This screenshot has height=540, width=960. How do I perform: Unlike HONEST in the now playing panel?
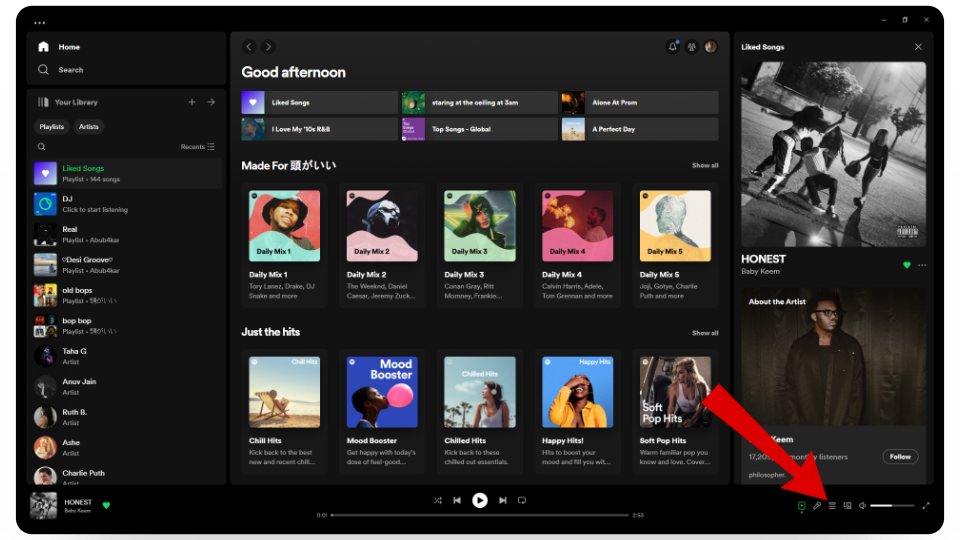point(907,265)
